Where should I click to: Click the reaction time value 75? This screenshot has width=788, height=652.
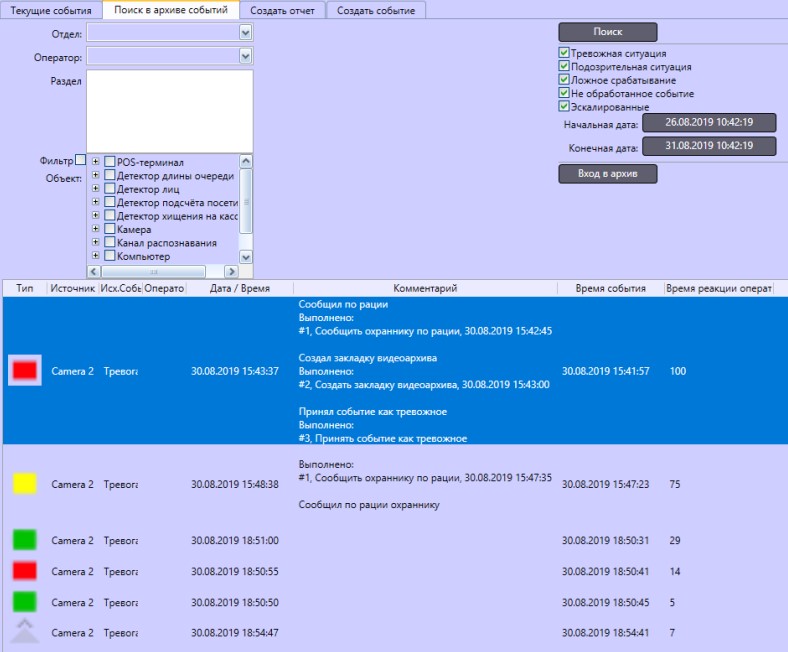[x=675, y=484]
